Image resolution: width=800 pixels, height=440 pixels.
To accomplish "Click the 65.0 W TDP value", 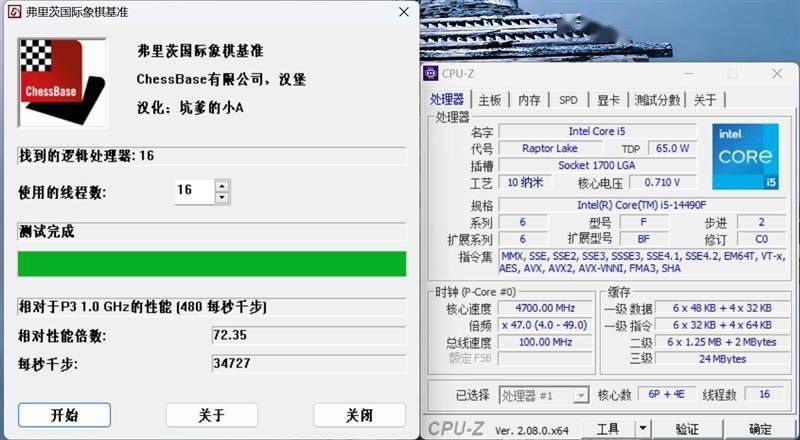I will [x=672, y=149].
